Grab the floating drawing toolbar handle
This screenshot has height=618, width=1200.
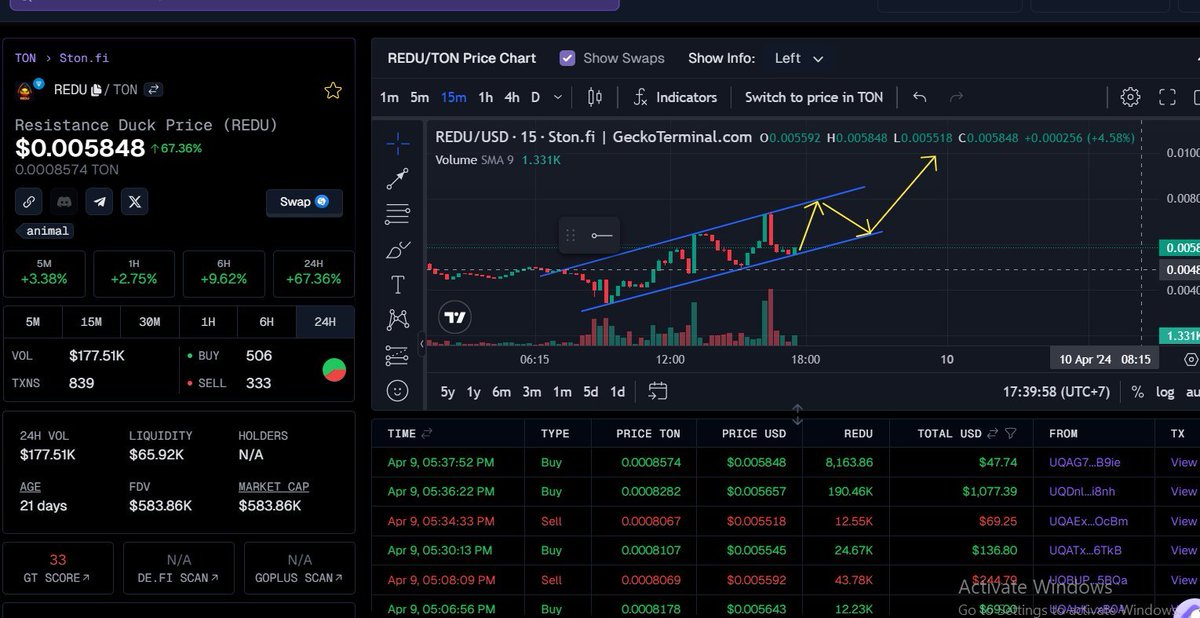tap(571, 236)
